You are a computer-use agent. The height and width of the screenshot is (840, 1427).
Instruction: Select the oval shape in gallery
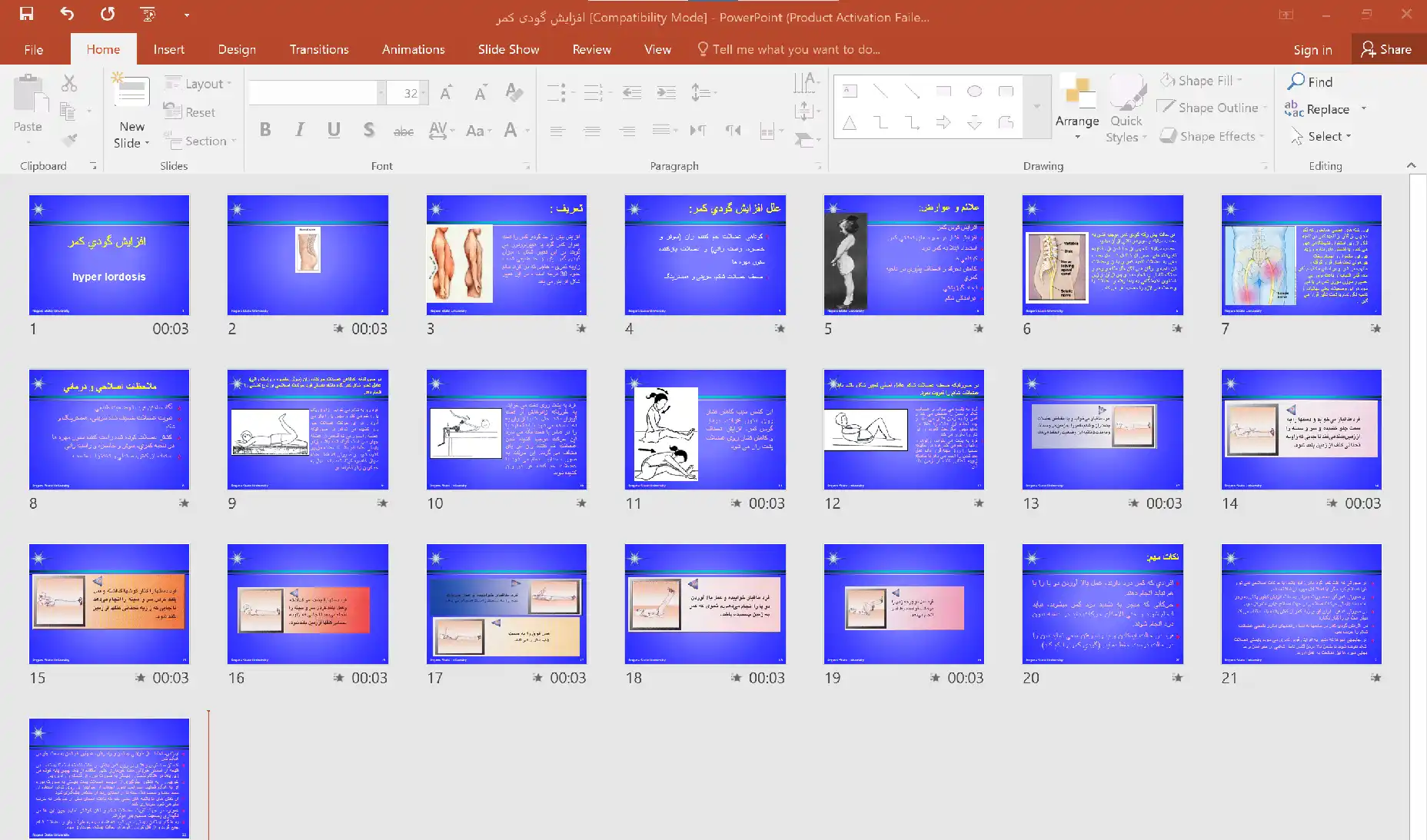click(x=974, y=91)
